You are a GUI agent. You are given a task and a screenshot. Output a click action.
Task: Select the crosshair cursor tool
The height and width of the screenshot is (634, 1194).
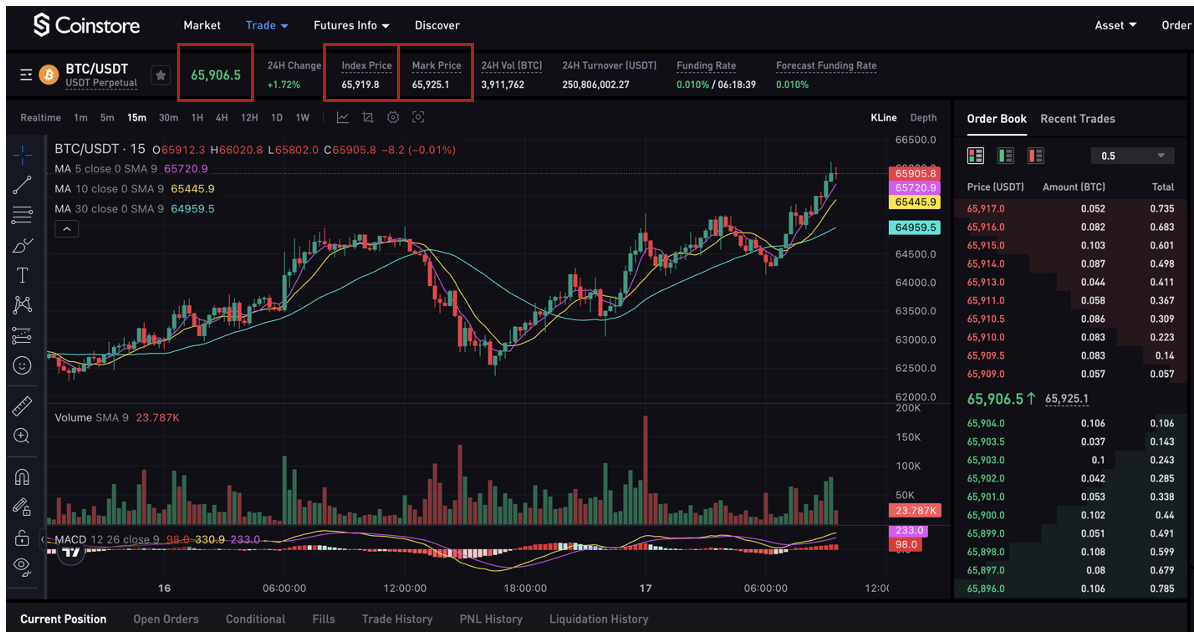(22, 155)
